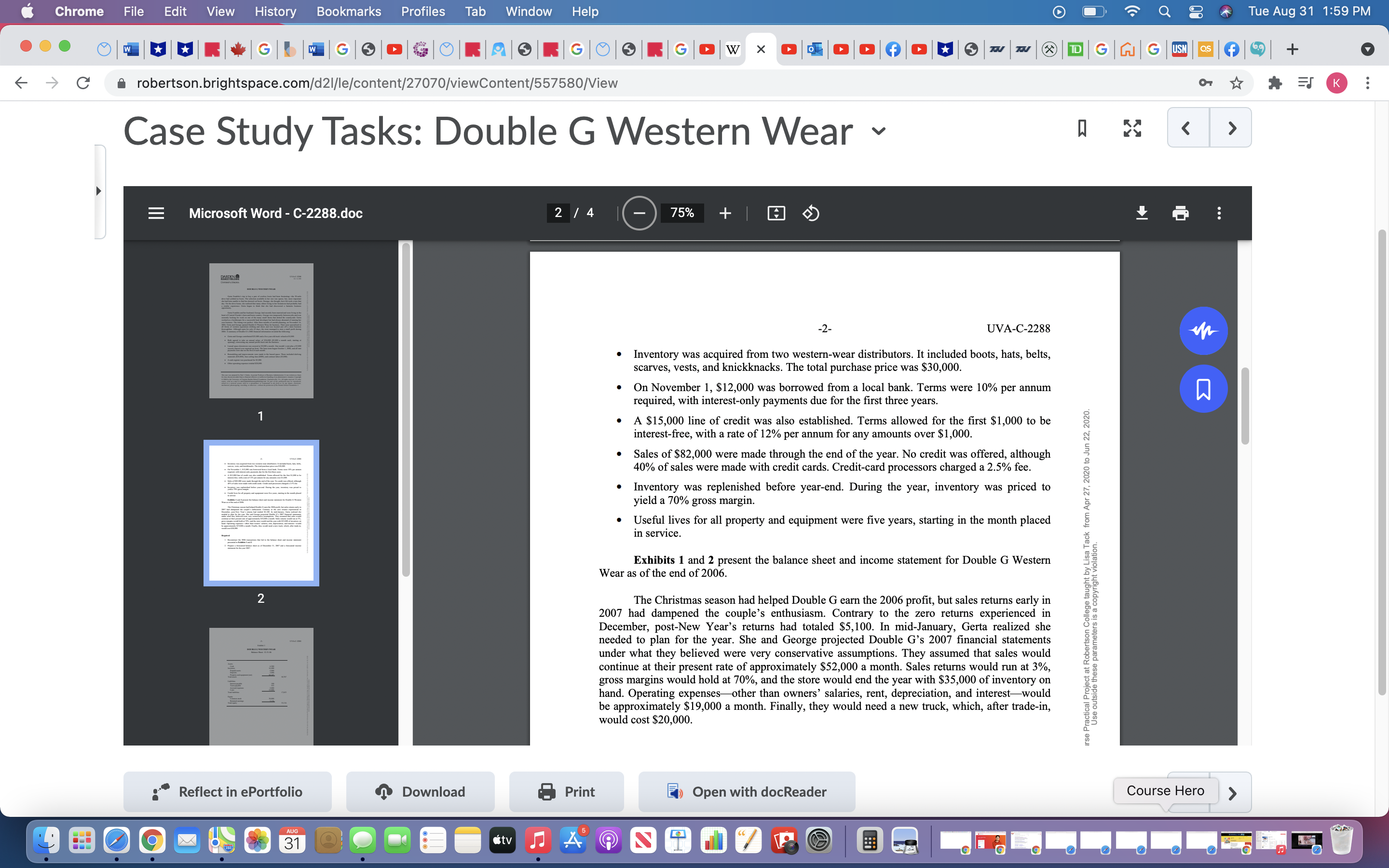Open Chrome extensions puzzle icon
The height and width of the screenshot is (868, 1389).
point(1275,82)
